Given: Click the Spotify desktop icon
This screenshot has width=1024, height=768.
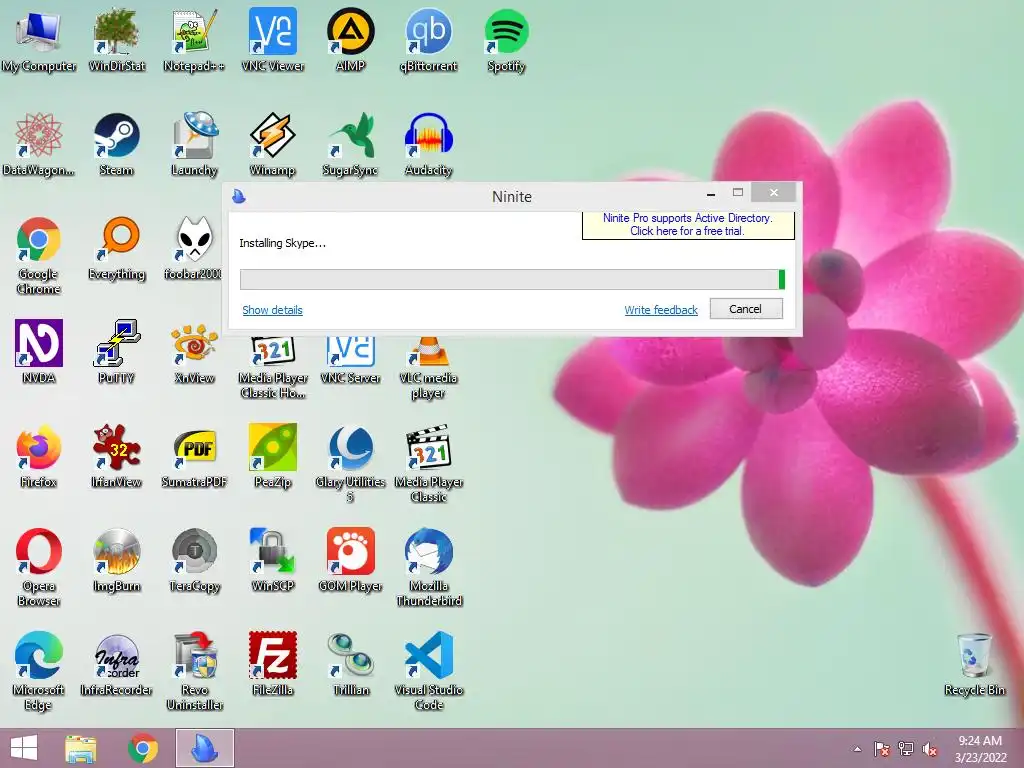Looking at the screenshot, I should point(506,39).
